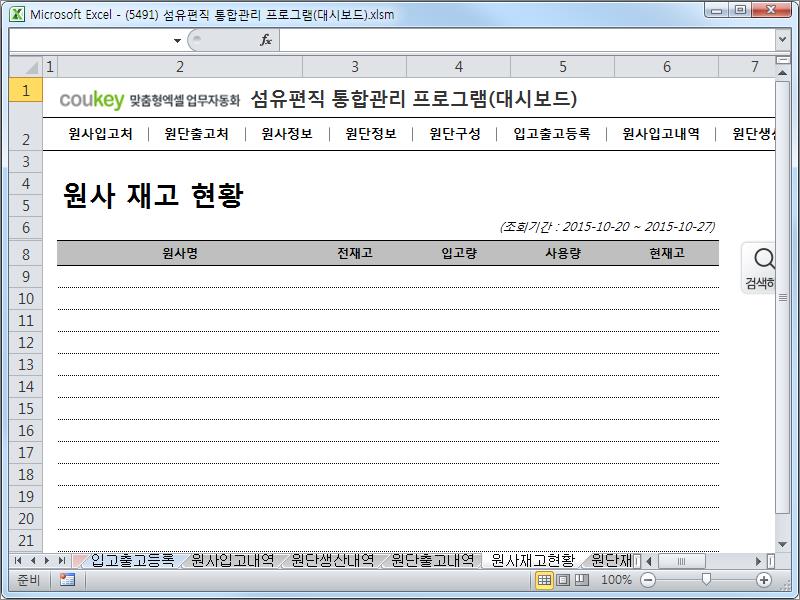Click the vertical scrollbar thumb

point(782,296)
